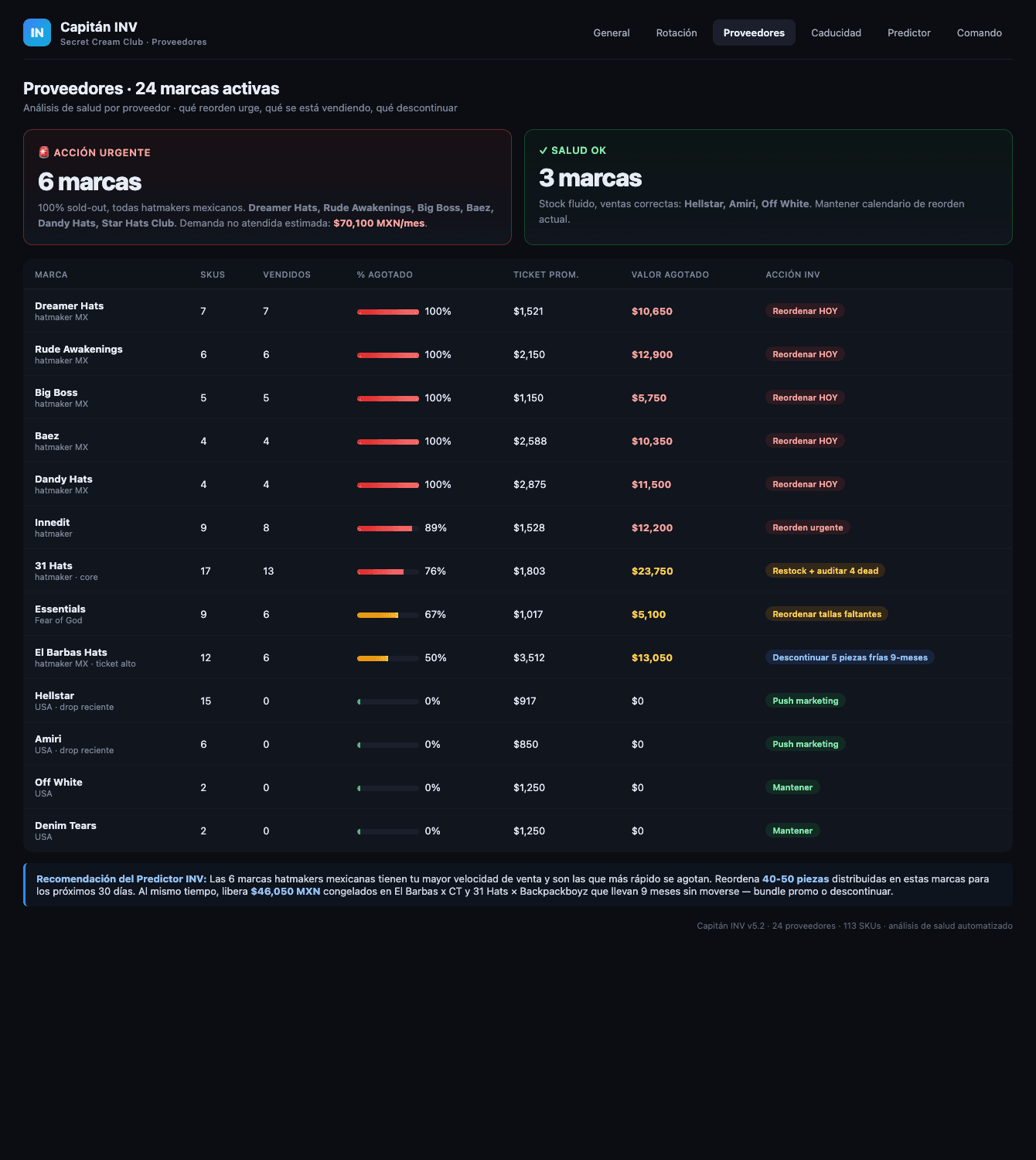This screenshot has width=1036, height=1160.
Task: Click the $12,900 value for Rude Awakenings
Action: [653, 355]
